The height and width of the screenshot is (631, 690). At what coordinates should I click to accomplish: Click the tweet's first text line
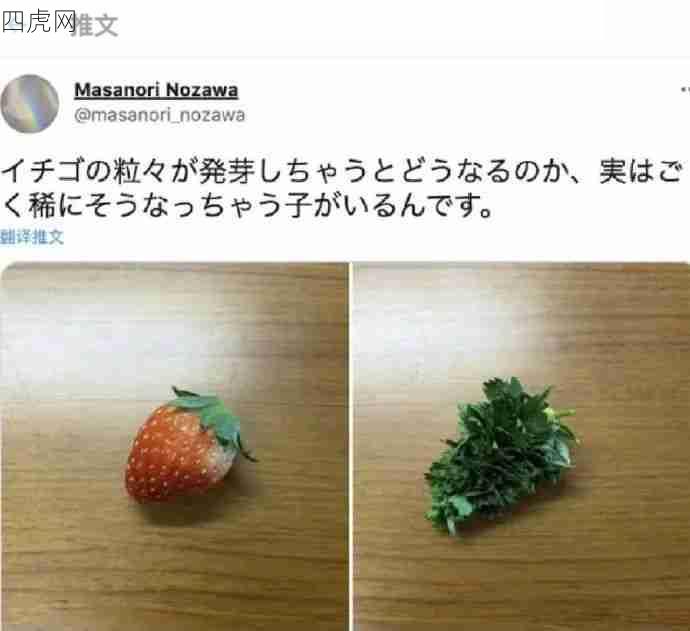342,171
